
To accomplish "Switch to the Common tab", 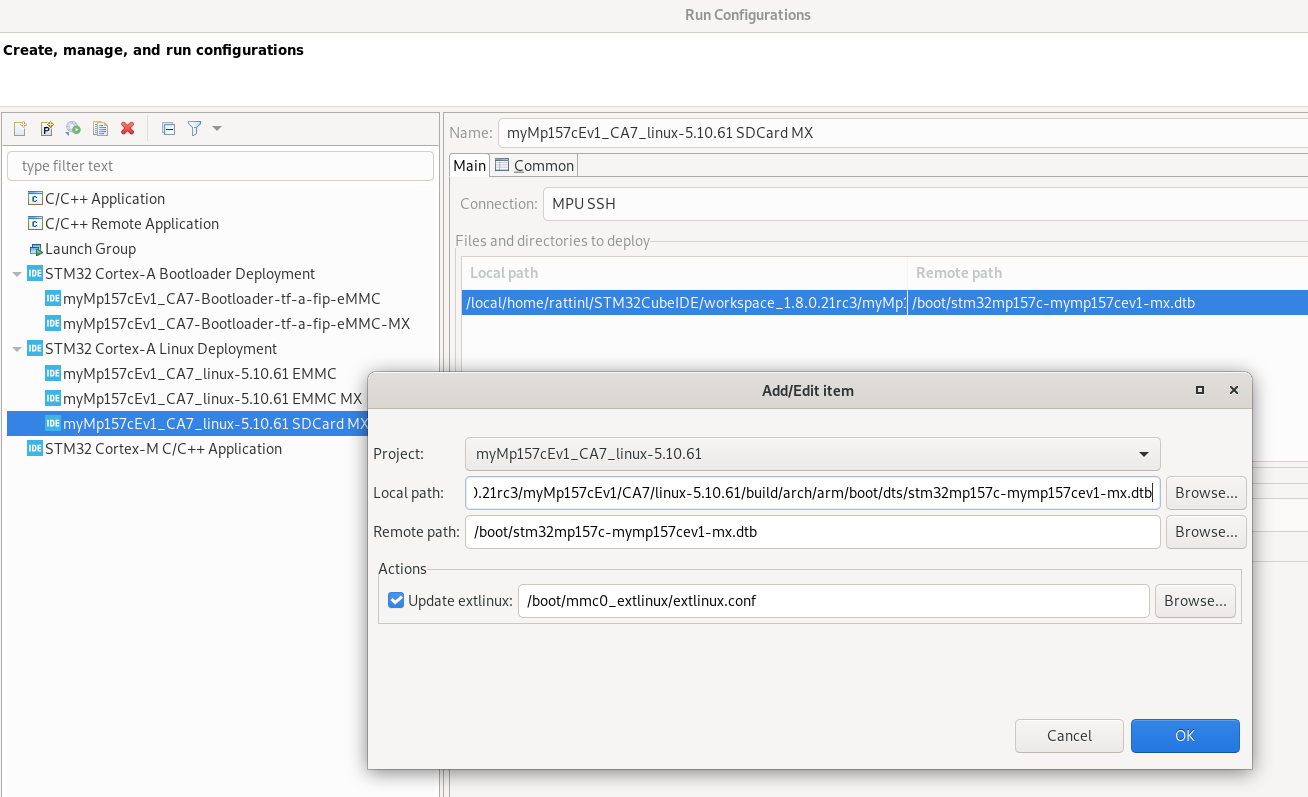I will point(534,166).
